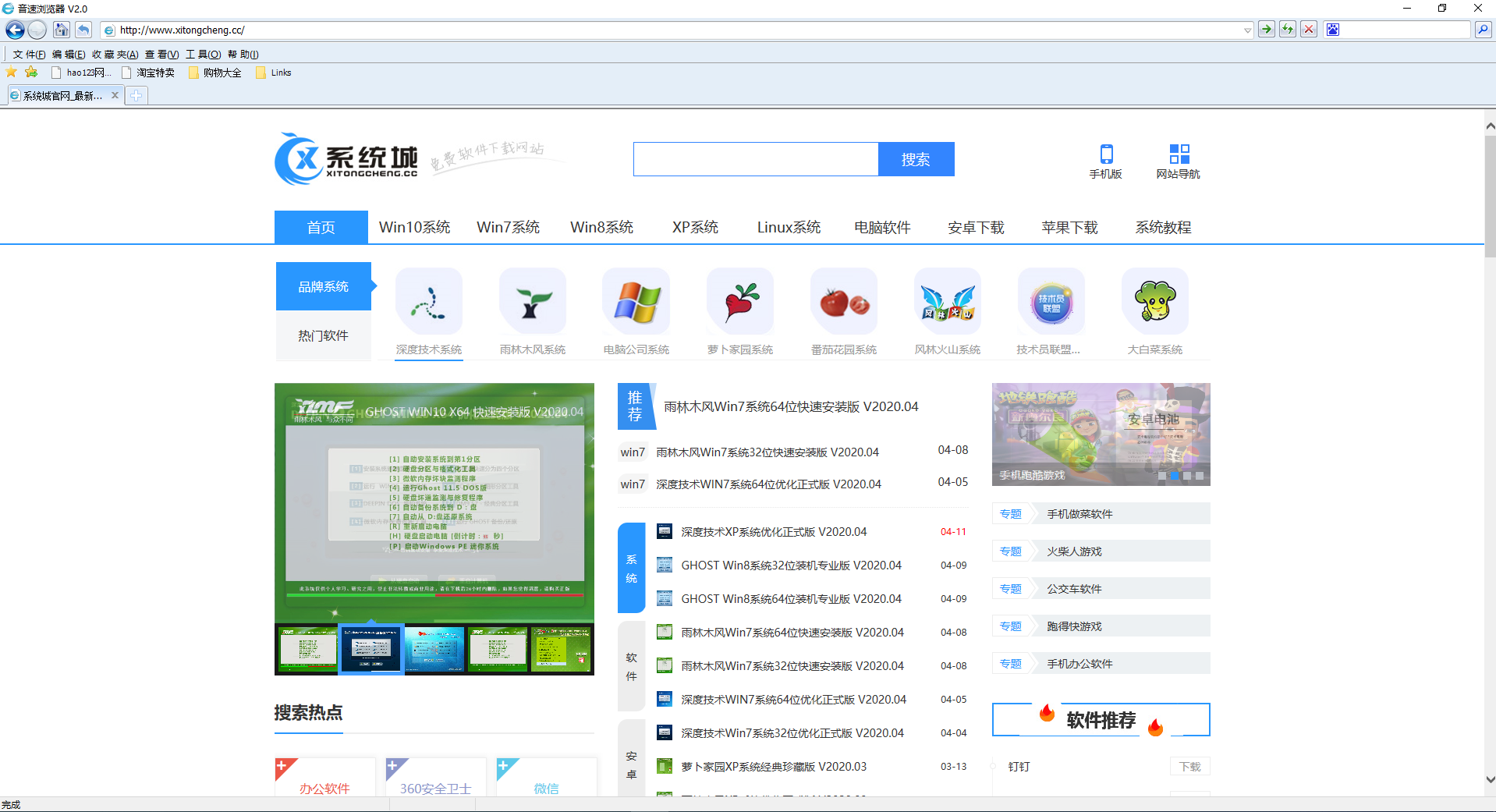Open the Links bookmark folder
The image size is (1496, 812).
coord(274,73)
